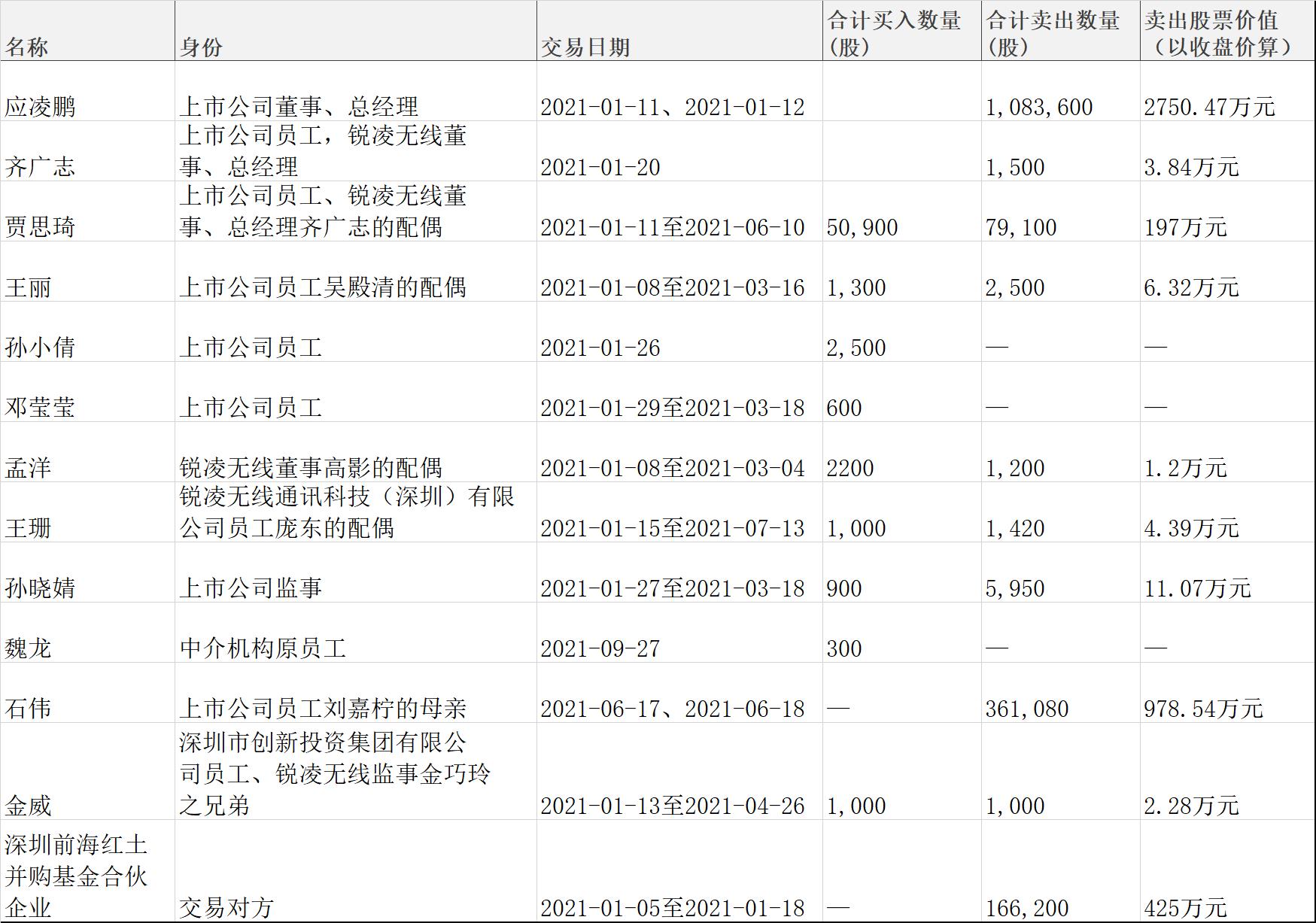The height and width of the screenshot is (923, 1316).
Task: Select the 2021-01-20 trade date cell
Action: [679, 151]
